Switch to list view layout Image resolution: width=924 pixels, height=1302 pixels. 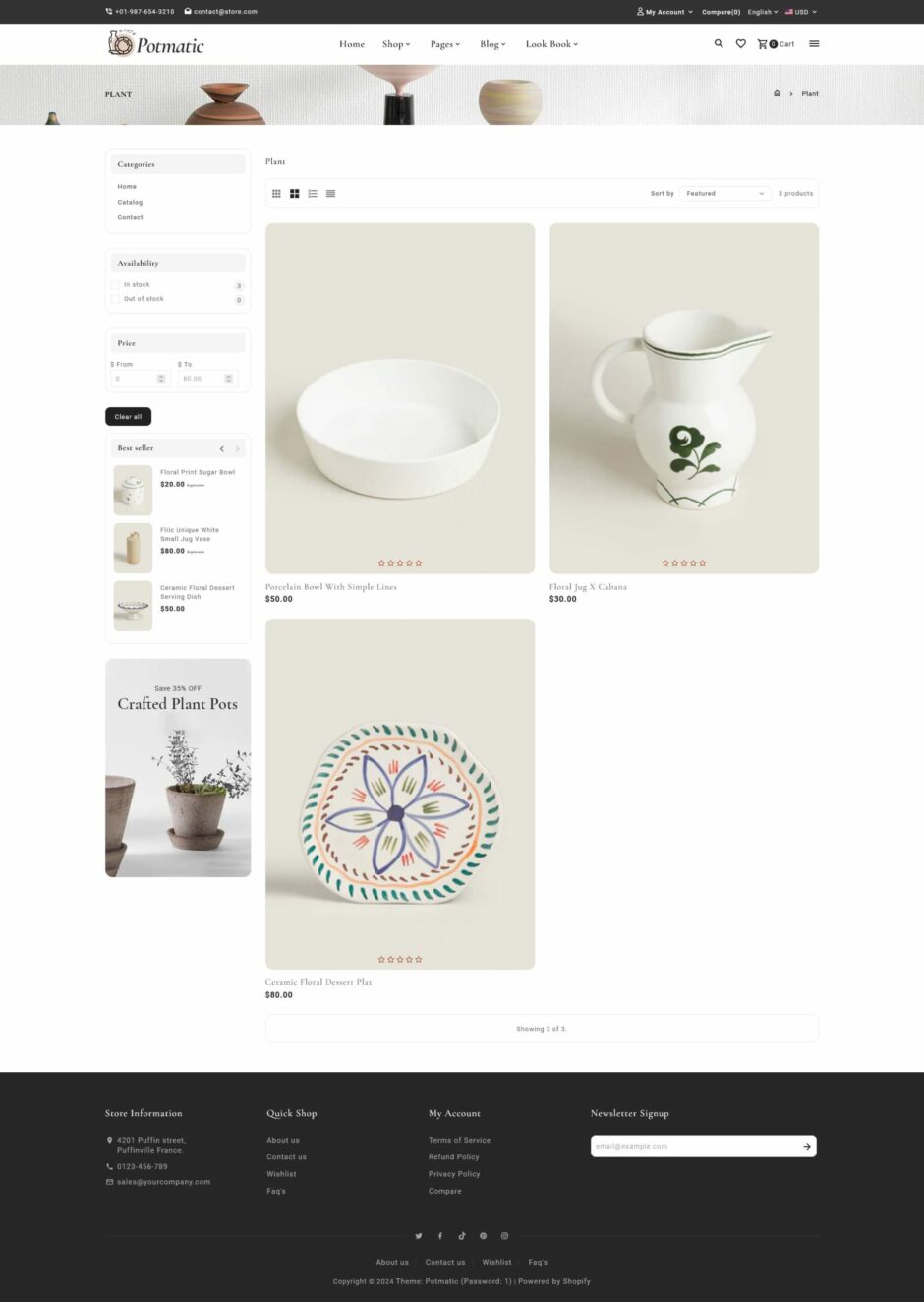click(313, 194)
